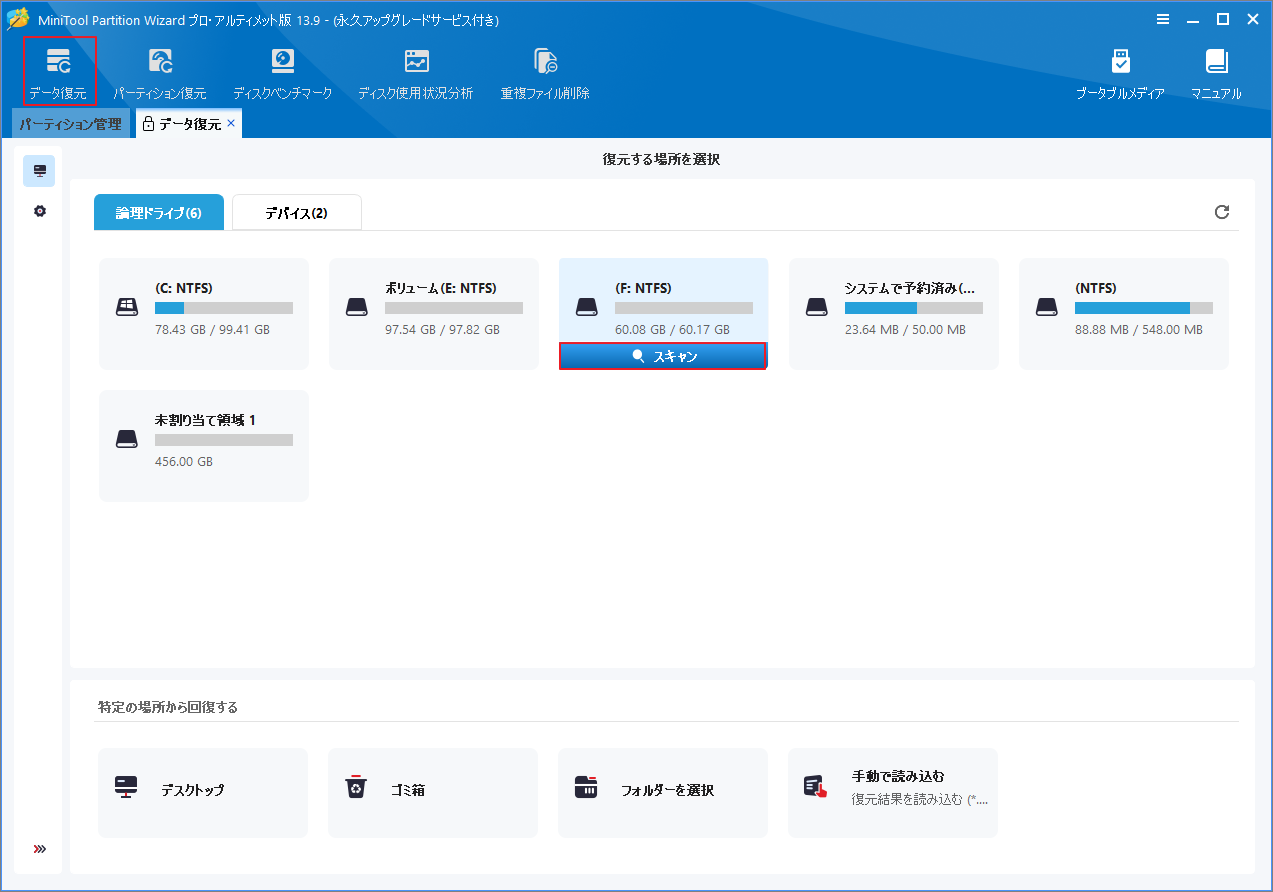
Task: Click the C: drive disk icon
Action: (x=127, y=307)
